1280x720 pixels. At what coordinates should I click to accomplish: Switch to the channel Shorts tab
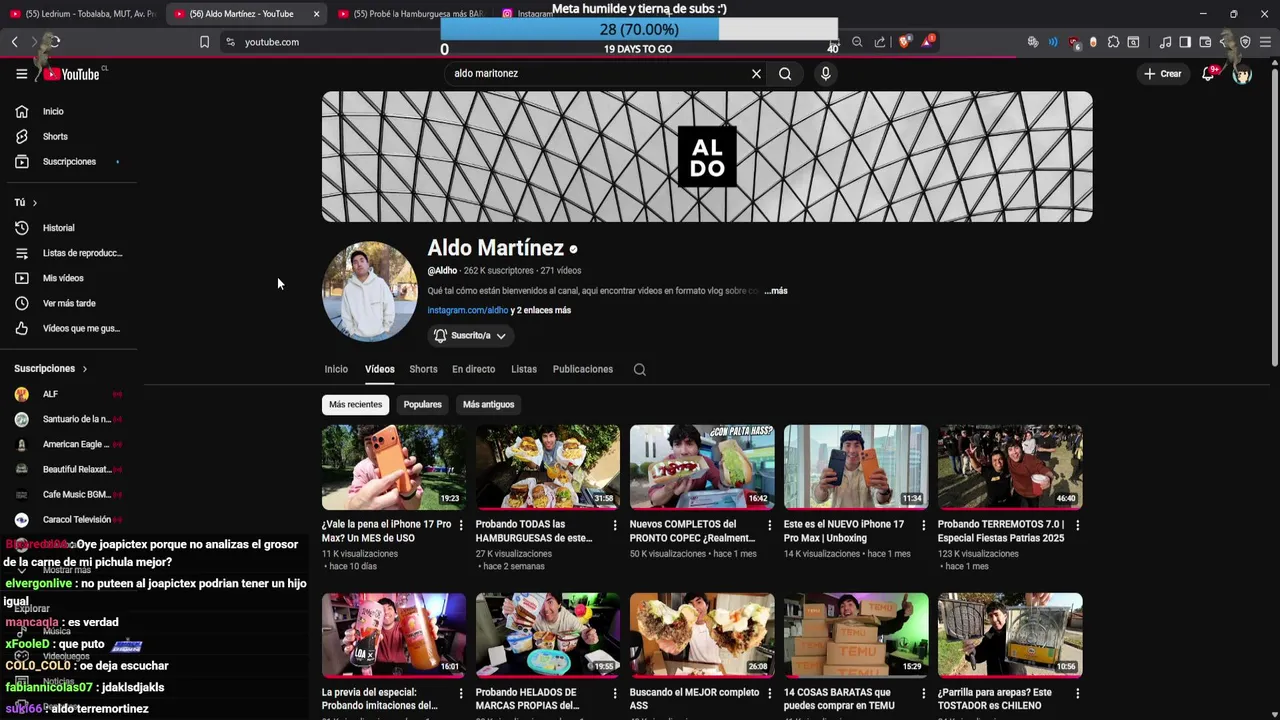click(423, 370)
